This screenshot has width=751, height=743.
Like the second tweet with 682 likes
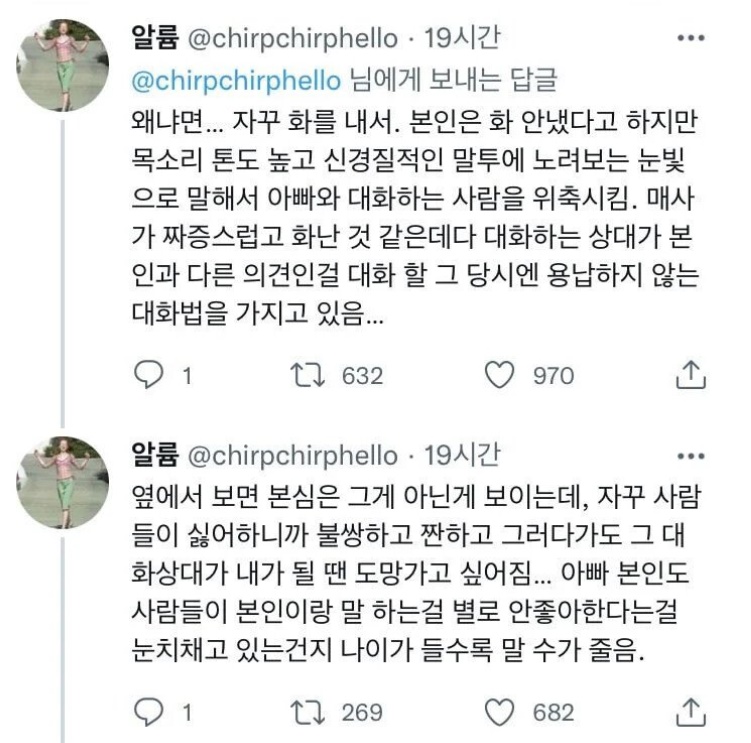click(500, 712)
